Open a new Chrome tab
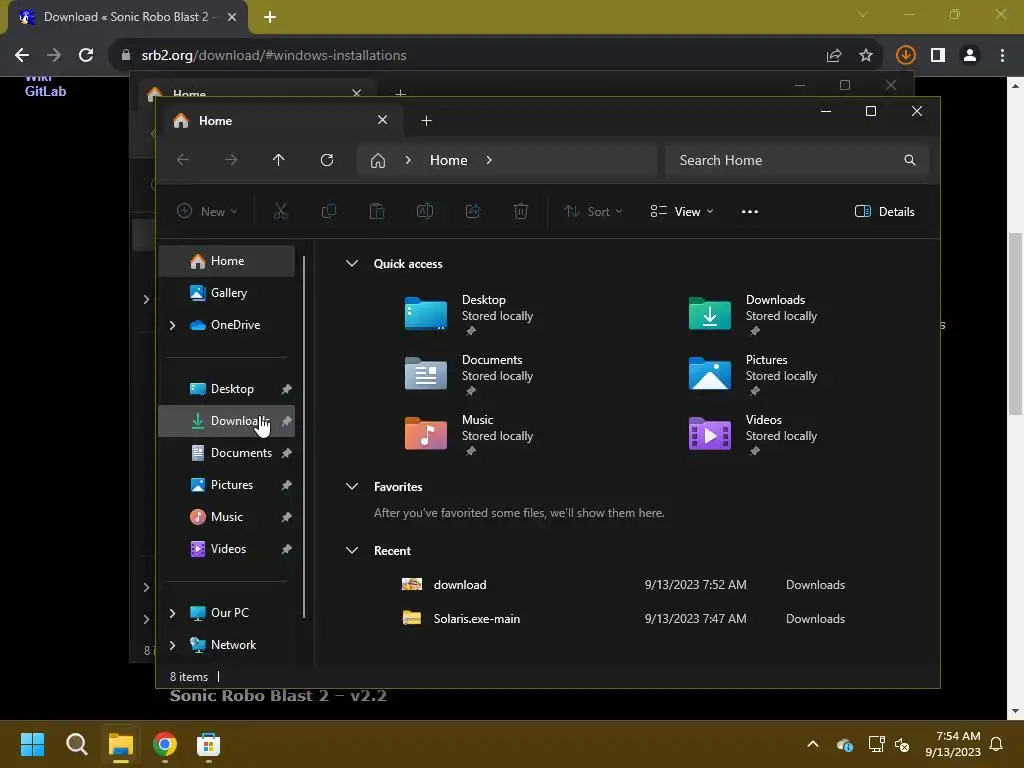Image resolution: width=1024 pixels, height=768 pixels. pyautogui.click(x=270, y=18)
